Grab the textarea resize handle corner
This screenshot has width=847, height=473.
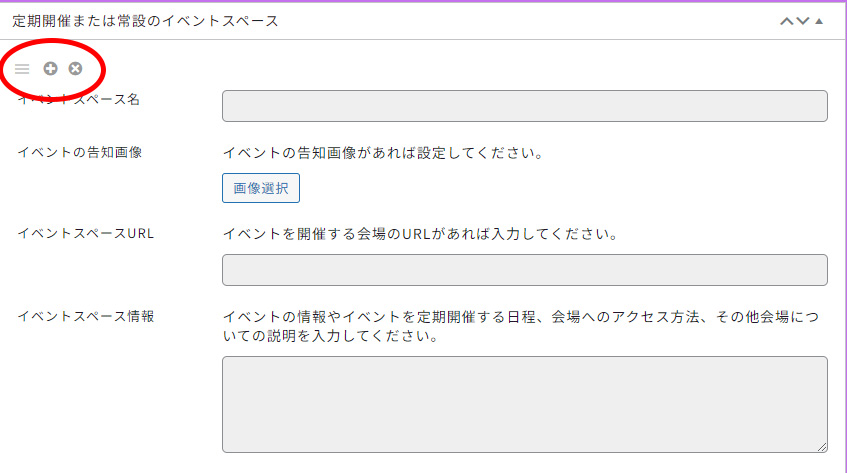[x=822, y=447]
